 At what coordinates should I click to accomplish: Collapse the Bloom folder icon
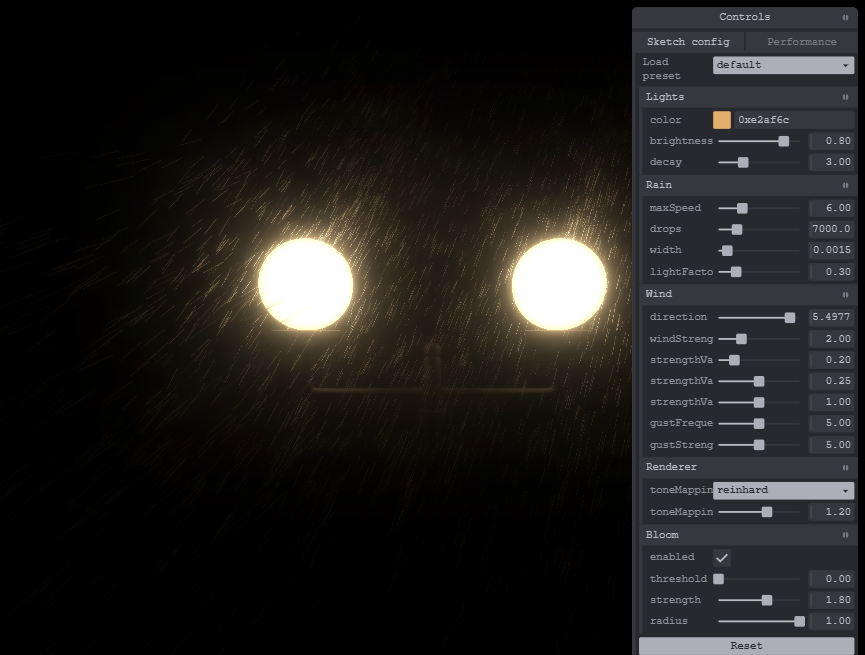pos(845,535)
